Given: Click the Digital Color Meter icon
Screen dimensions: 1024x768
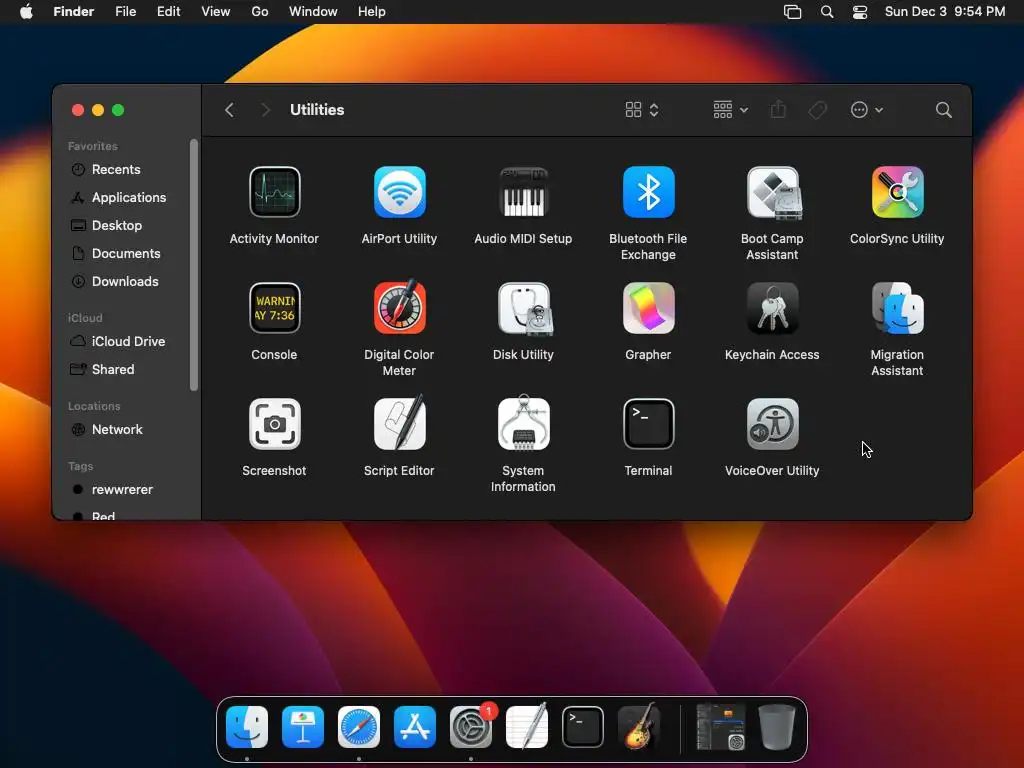Looking at the screenshot, I should coord(399,307).
